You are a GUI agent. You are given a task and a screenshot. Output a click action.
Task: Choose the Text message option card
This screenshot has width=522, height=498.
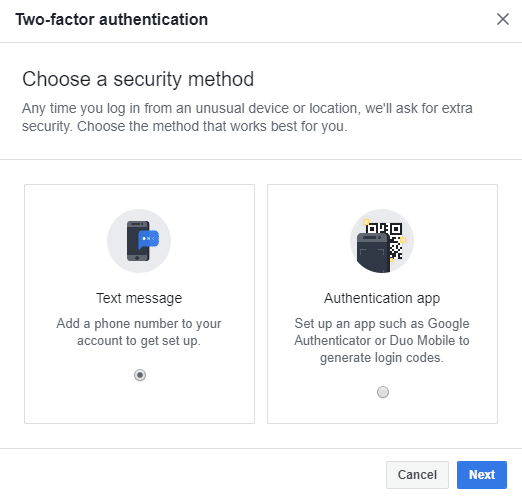[x=139, y=304]
